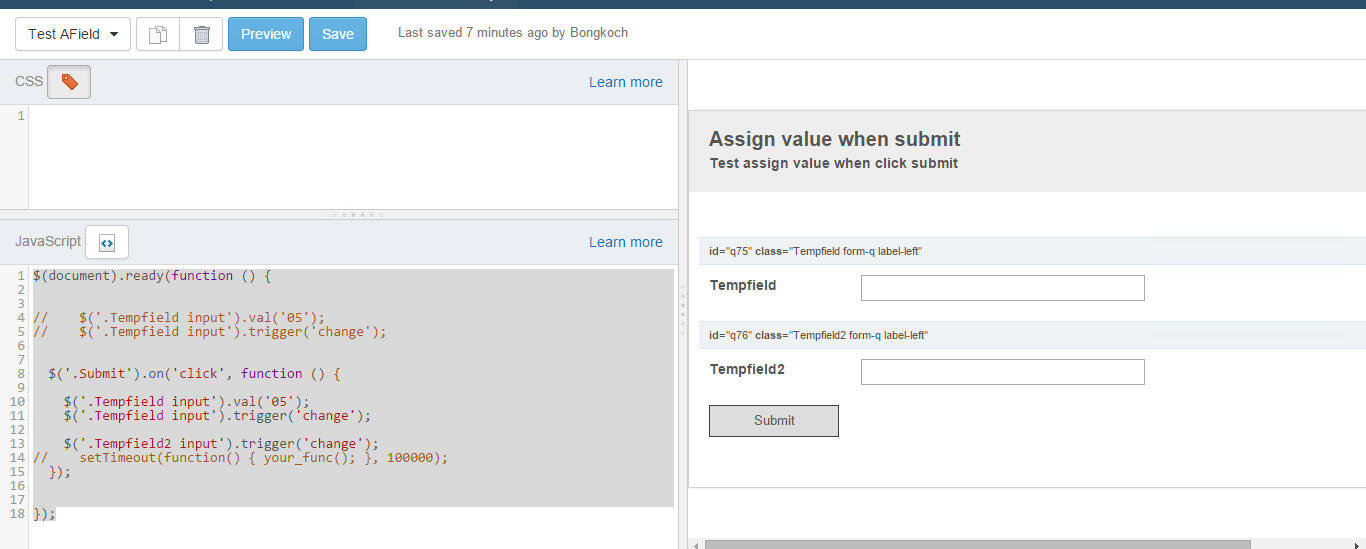Image resolution: width=1366 pixels, height=549 pixels.
Task: Open Learn more link in CSS panel
Action: (x=626, y=82)
